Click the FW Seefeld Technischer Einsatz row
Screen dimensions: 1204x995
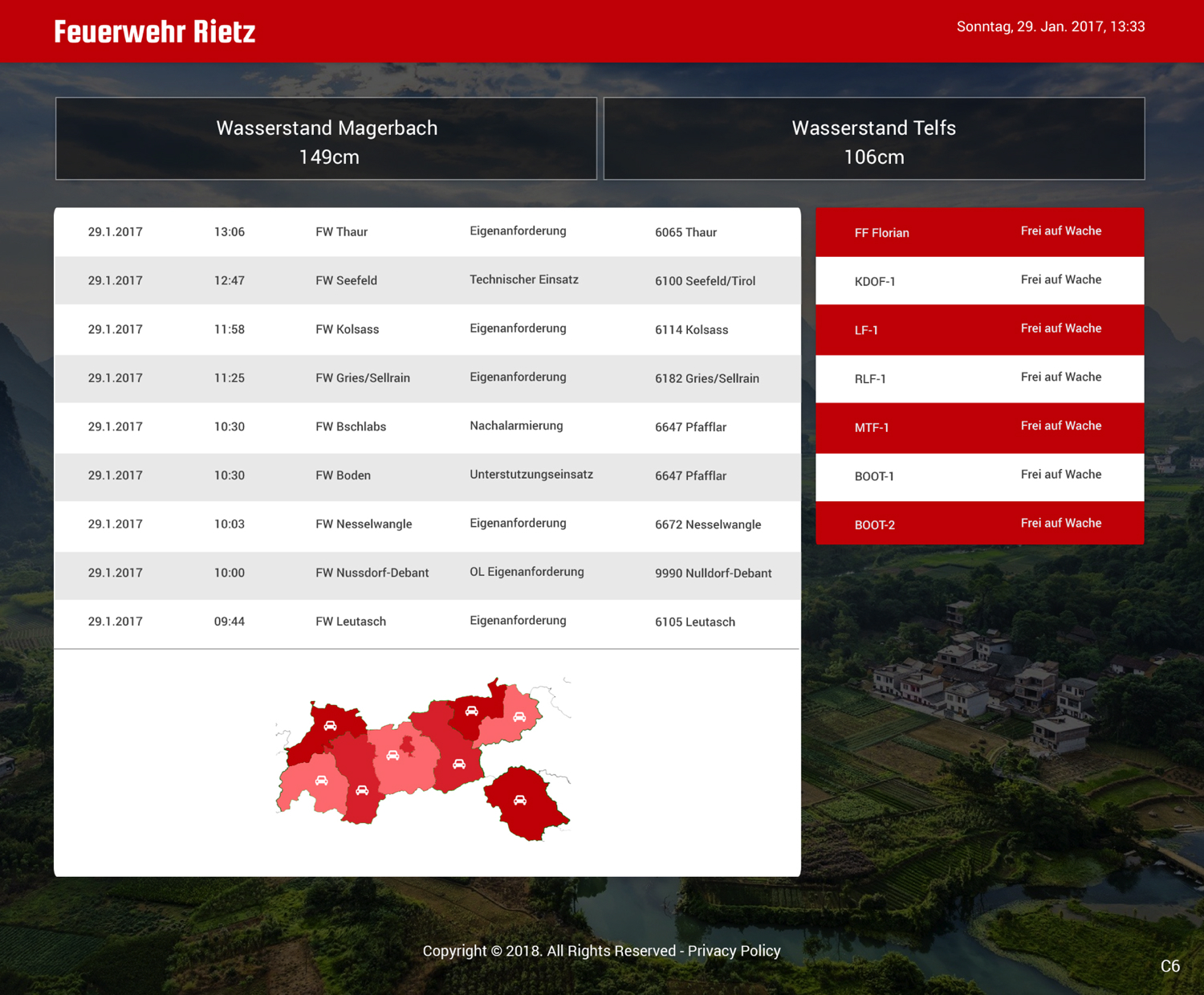[427, 280]
